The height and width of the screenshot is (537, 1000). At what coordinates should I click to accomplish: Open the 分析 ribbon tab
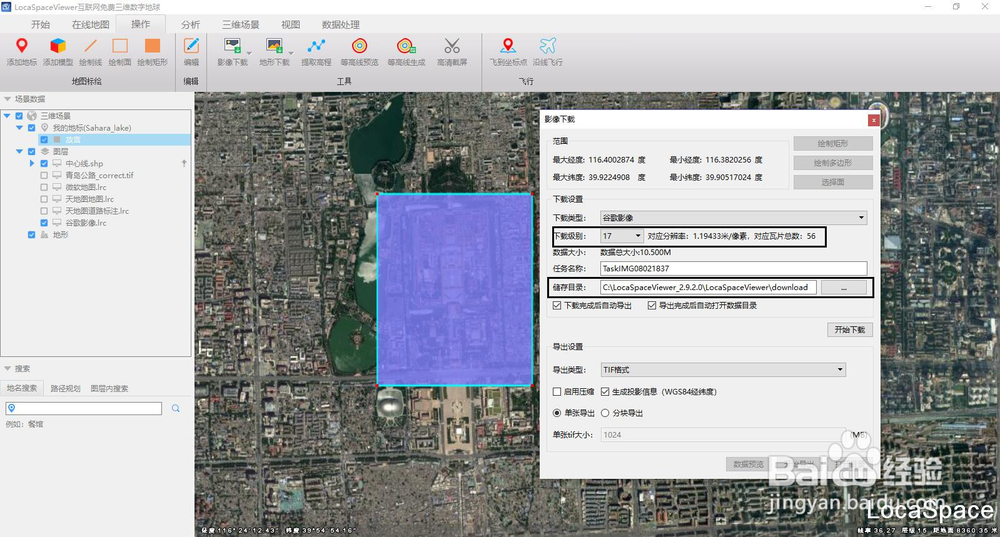click(x=190, y=24)
